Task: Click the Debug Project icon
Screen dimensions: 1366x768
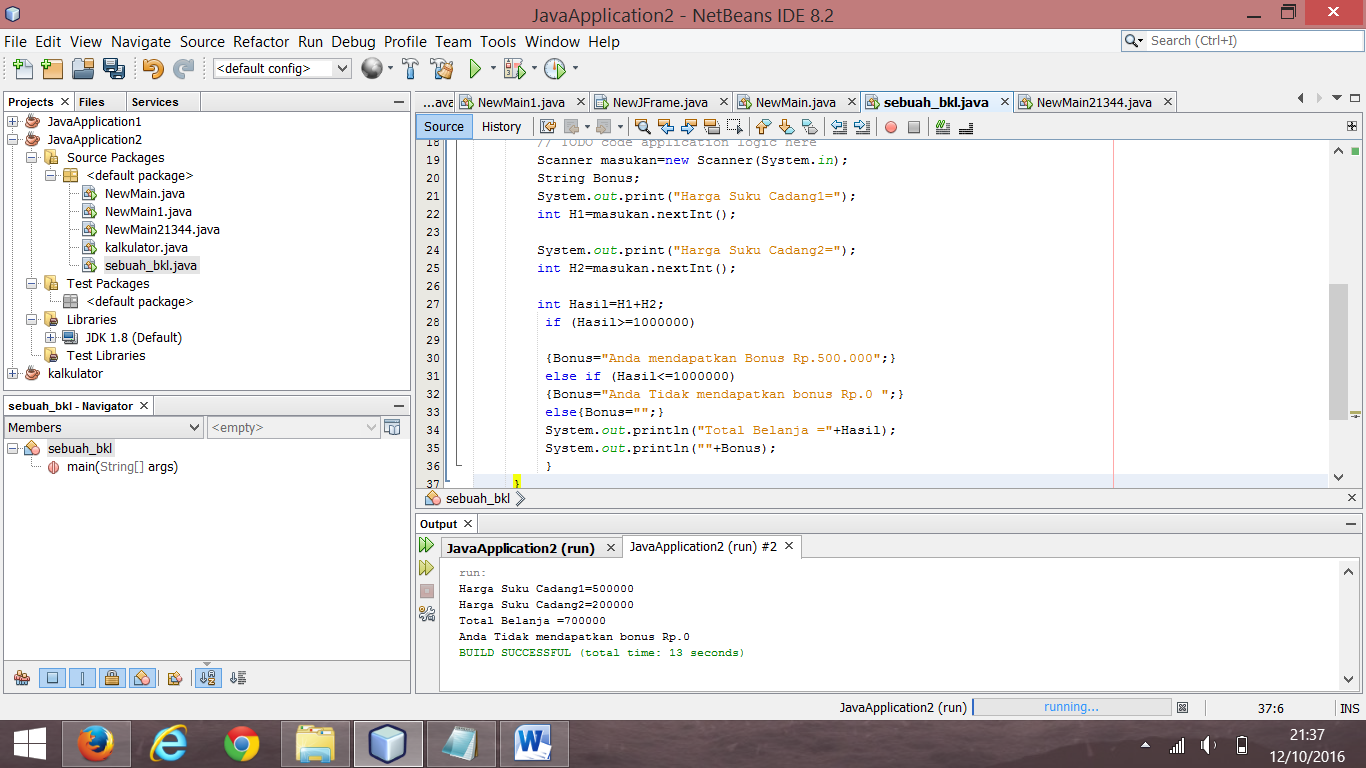Action: tap(514, 69)
